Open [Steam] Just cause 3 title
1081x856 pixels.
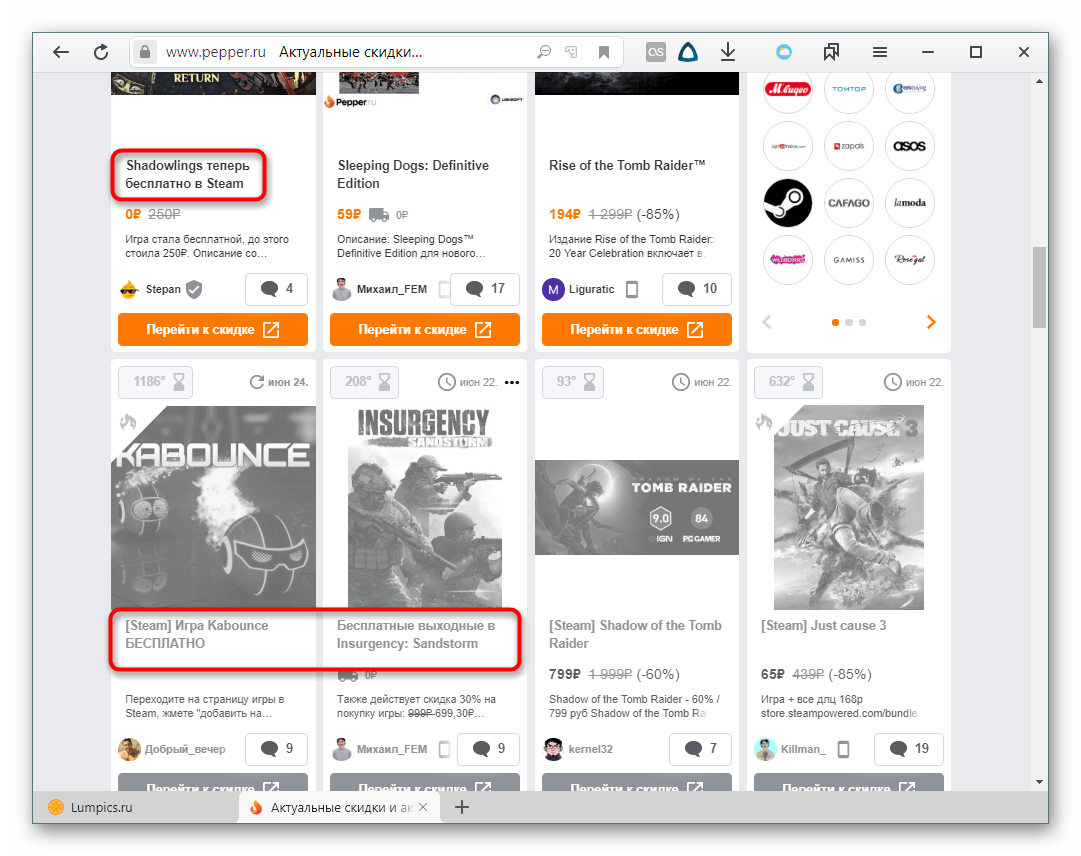click(x=824, y=625)
